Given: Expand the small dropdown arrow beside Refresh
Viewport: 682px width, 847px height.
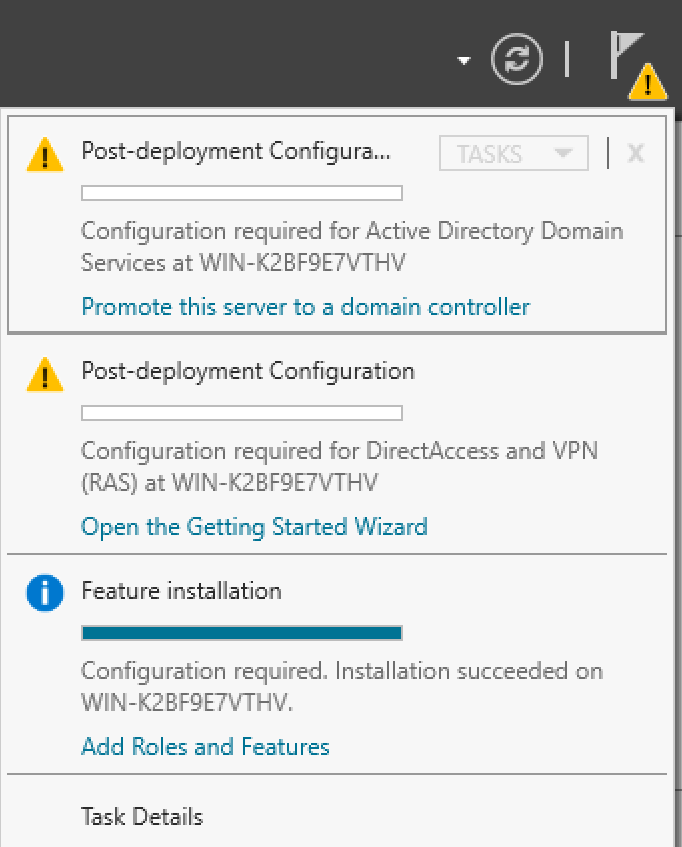Looking at the screenshot, I should coord(463,61).
